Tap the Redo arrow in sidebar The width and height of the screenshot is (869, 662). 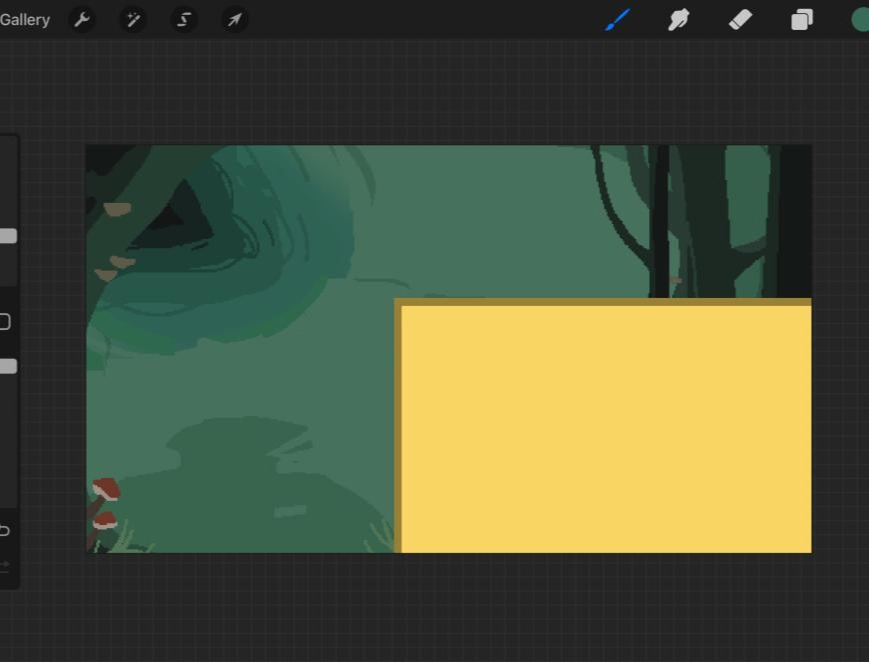pyautogui.click(x=5, y=565)
